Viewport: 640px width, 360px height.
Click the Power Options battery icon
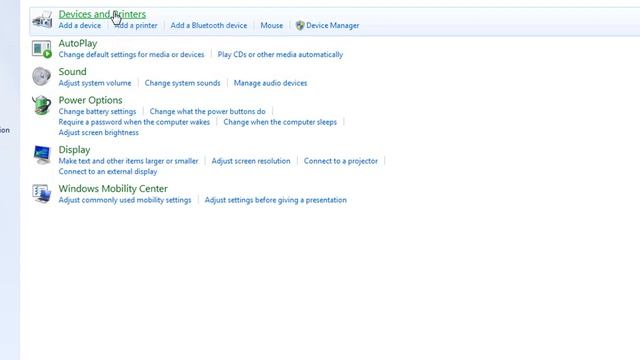coord(42,105)
